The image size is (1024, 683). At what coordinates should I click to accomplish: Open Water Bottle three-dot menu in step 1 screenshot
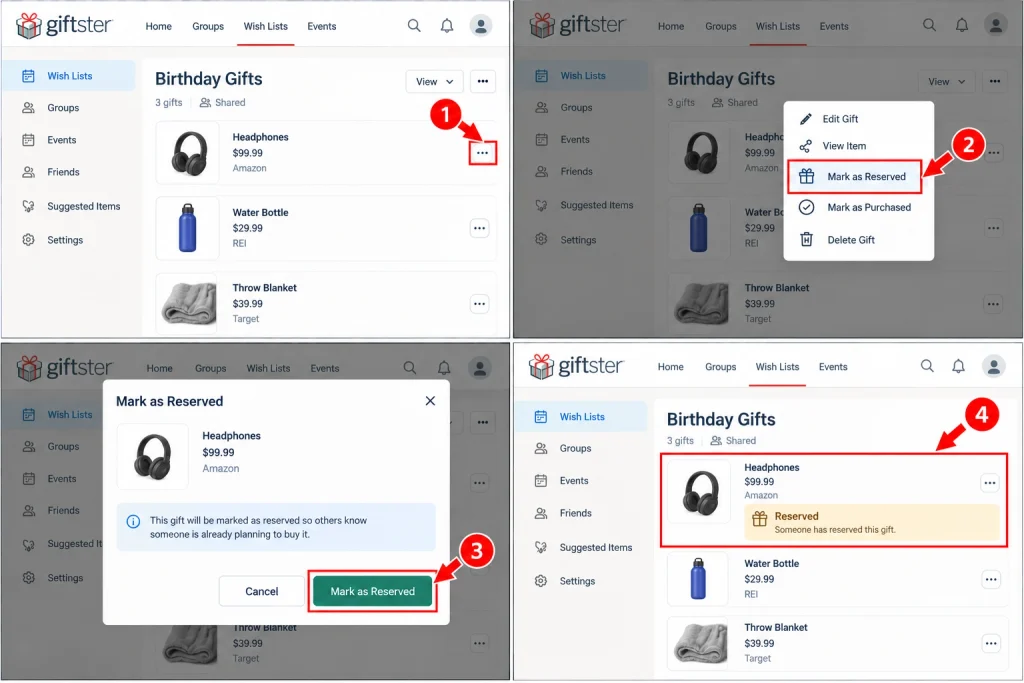(479, 229)
